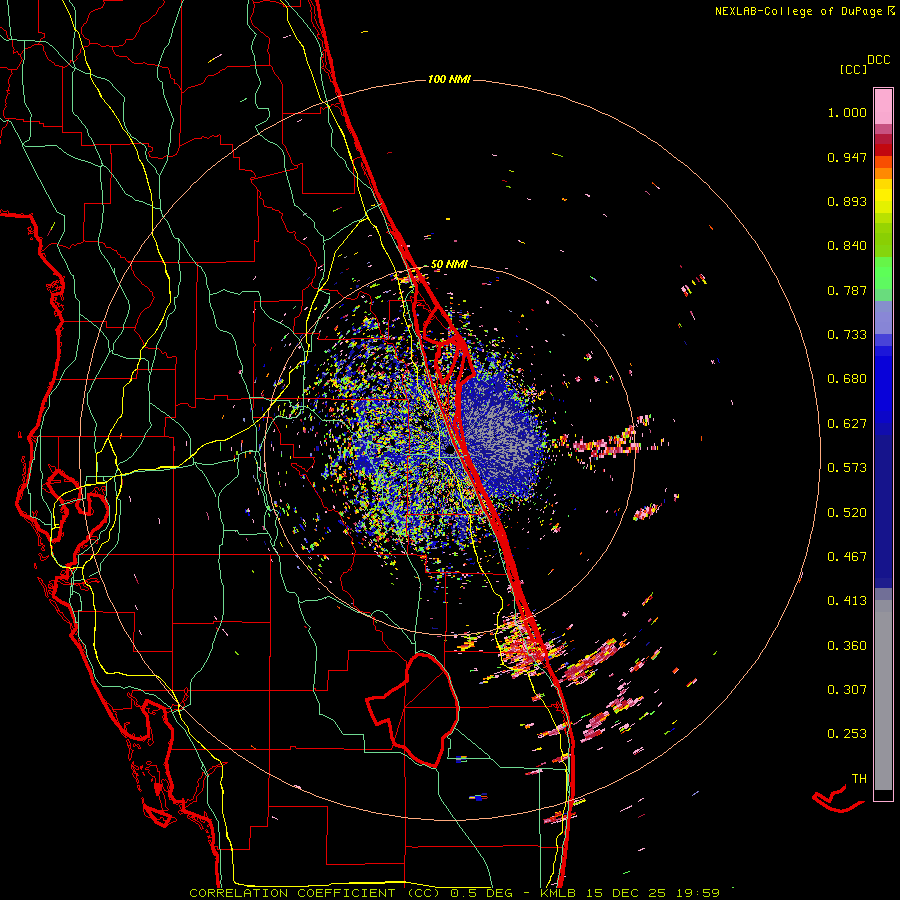Screen dimensions: 900x900
Task: Click the TH threshold label
Action: pyautogui.click(x=859, y=779)
